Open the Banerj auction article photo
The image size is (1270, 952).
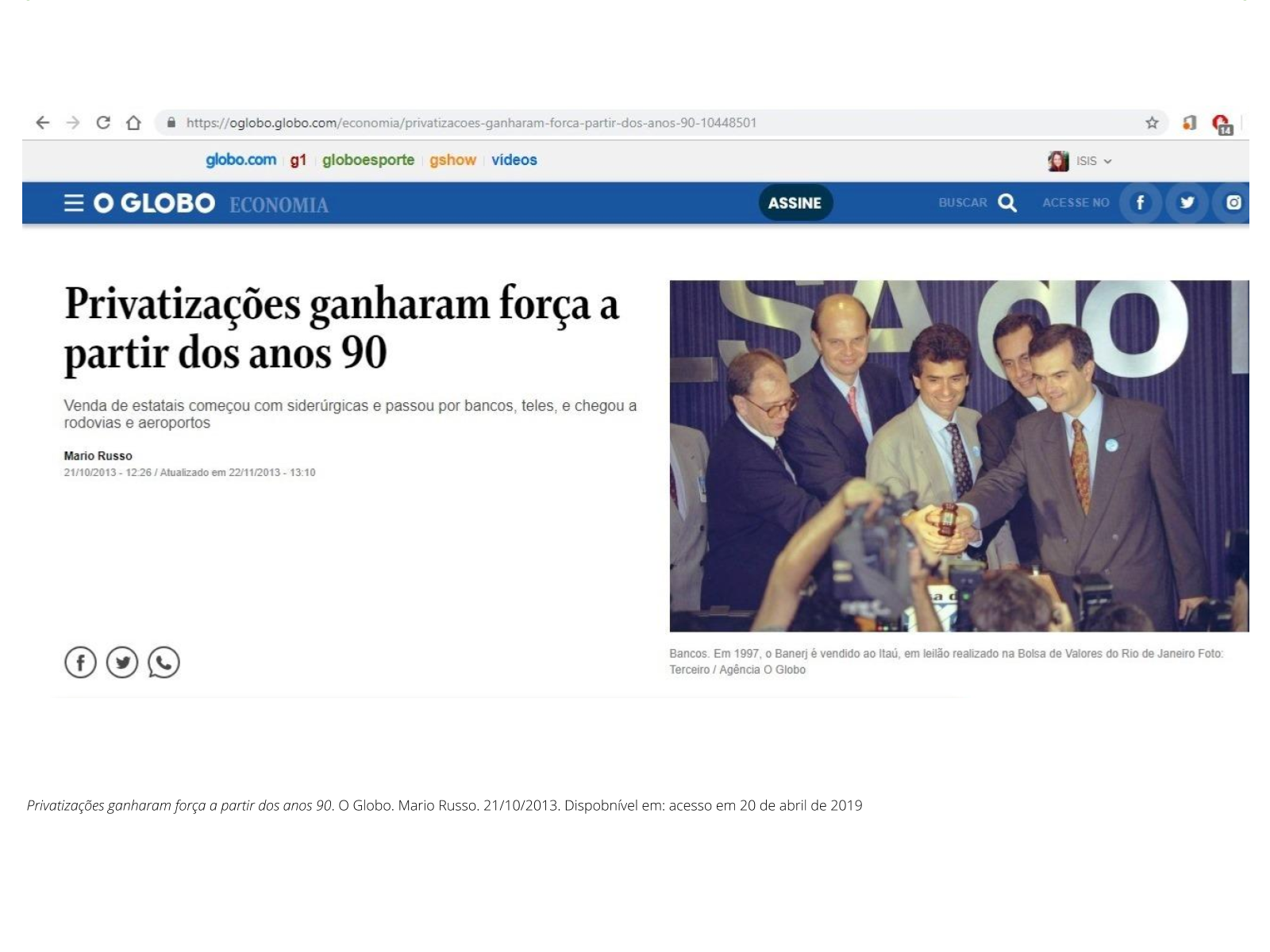[x=959, y=456]
